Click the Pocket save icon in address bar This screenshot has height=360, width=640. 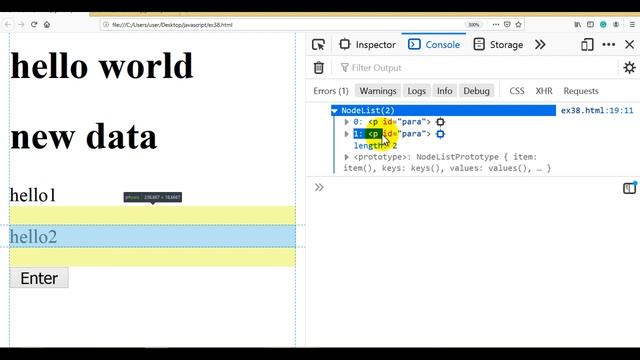pos(507,24)
